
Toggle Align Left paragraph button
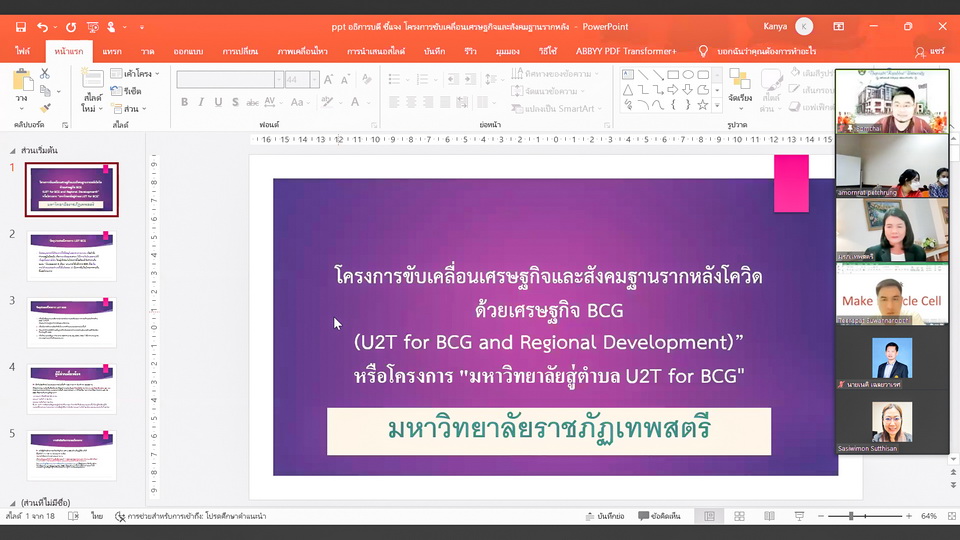(394, 102)
